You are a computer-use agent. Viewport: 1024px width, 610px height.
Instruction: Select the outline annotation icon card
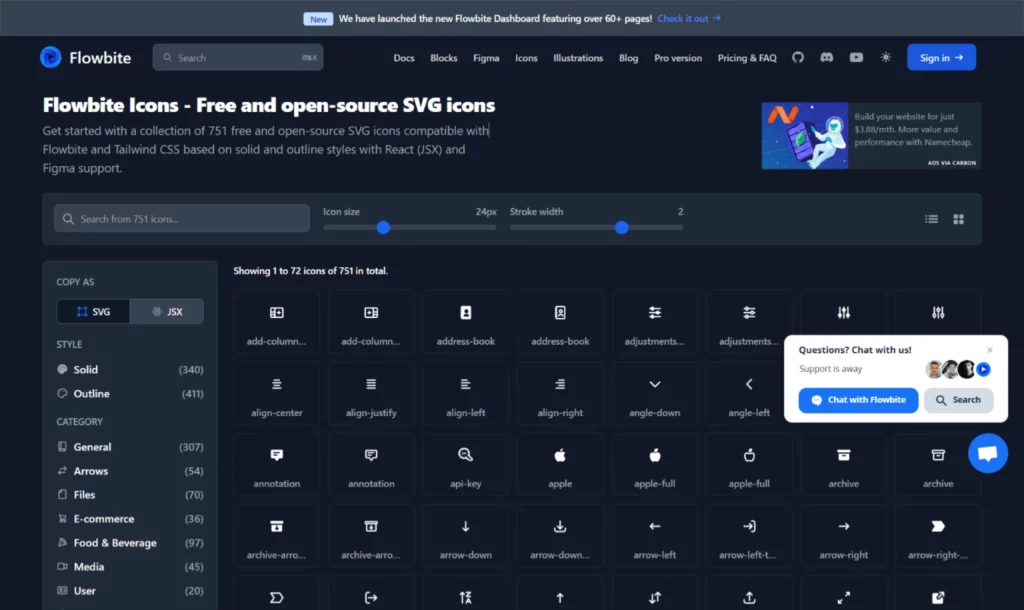[371, 466]
